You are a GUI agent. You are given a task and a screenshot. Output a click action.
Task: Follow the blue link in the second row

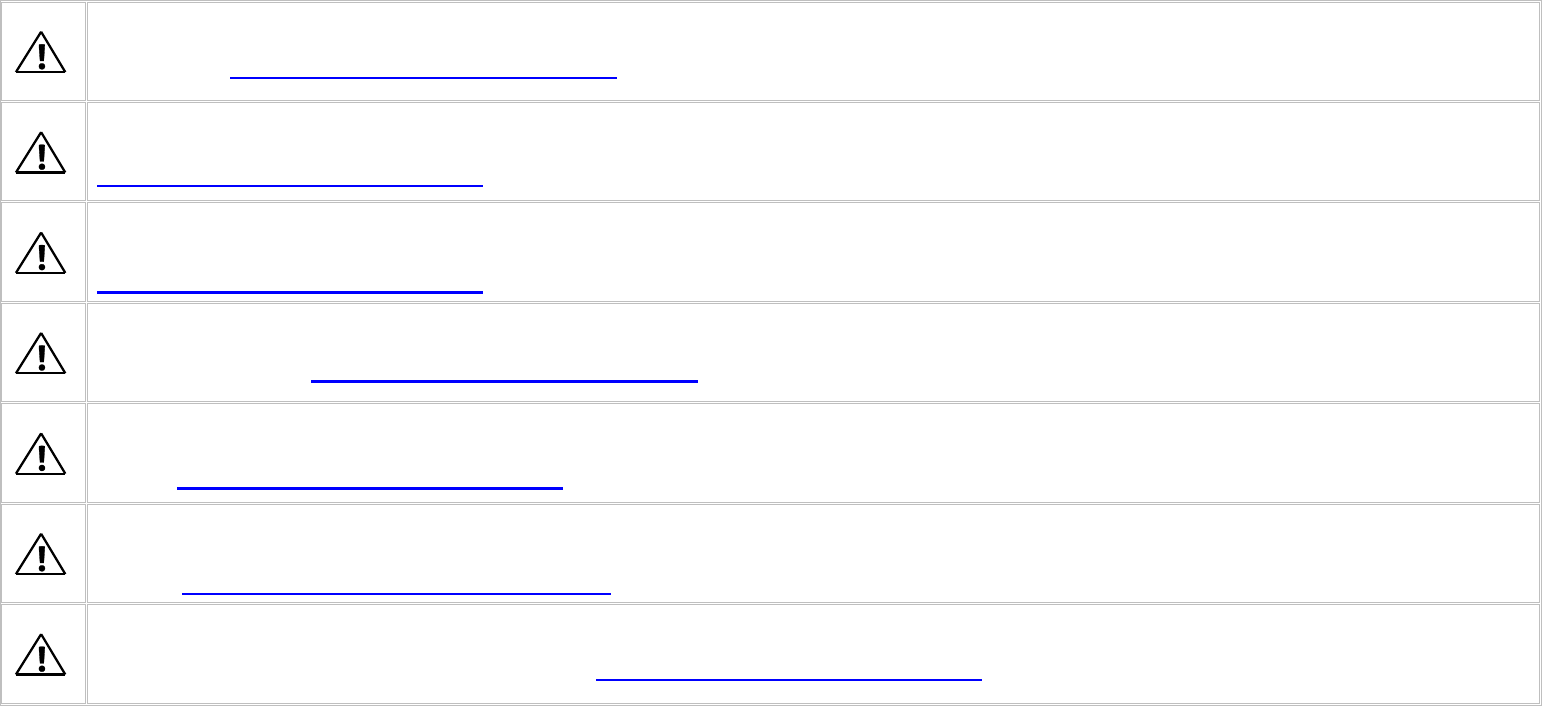pyautogui.click(x=290, y=184)
